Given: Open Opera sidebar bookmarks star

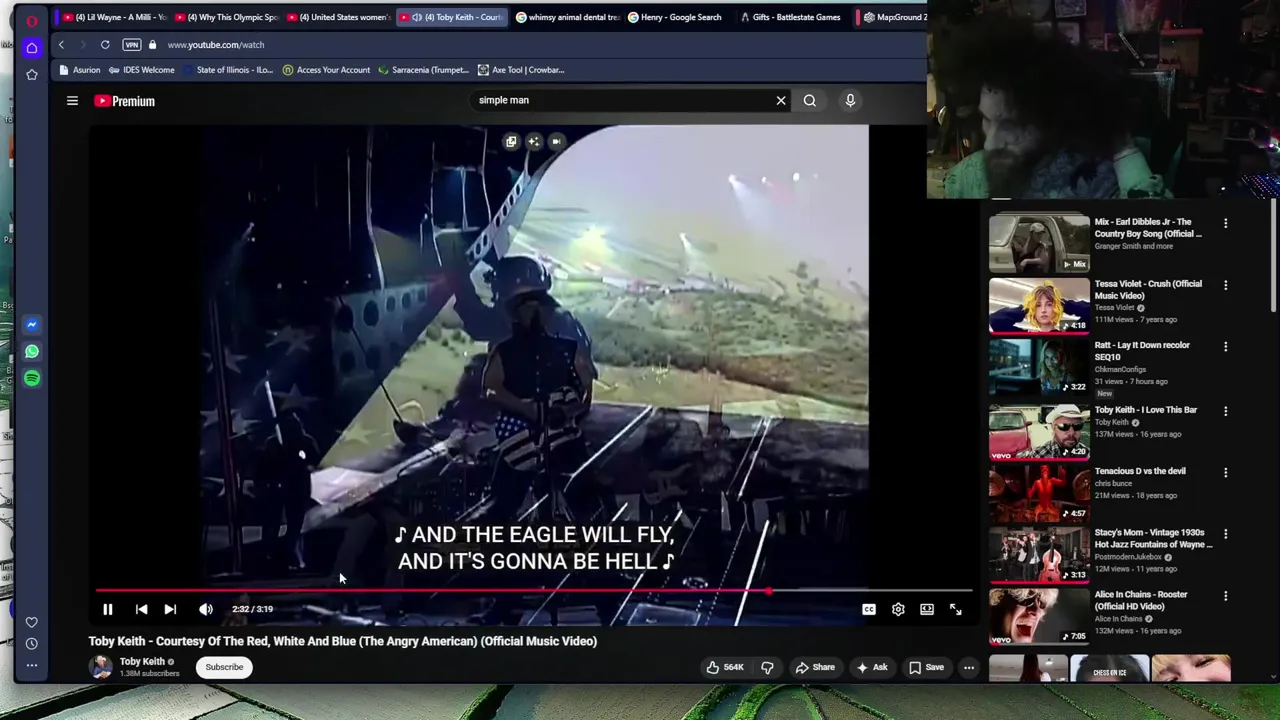Looking at the screenshot, I should [32, 74].
